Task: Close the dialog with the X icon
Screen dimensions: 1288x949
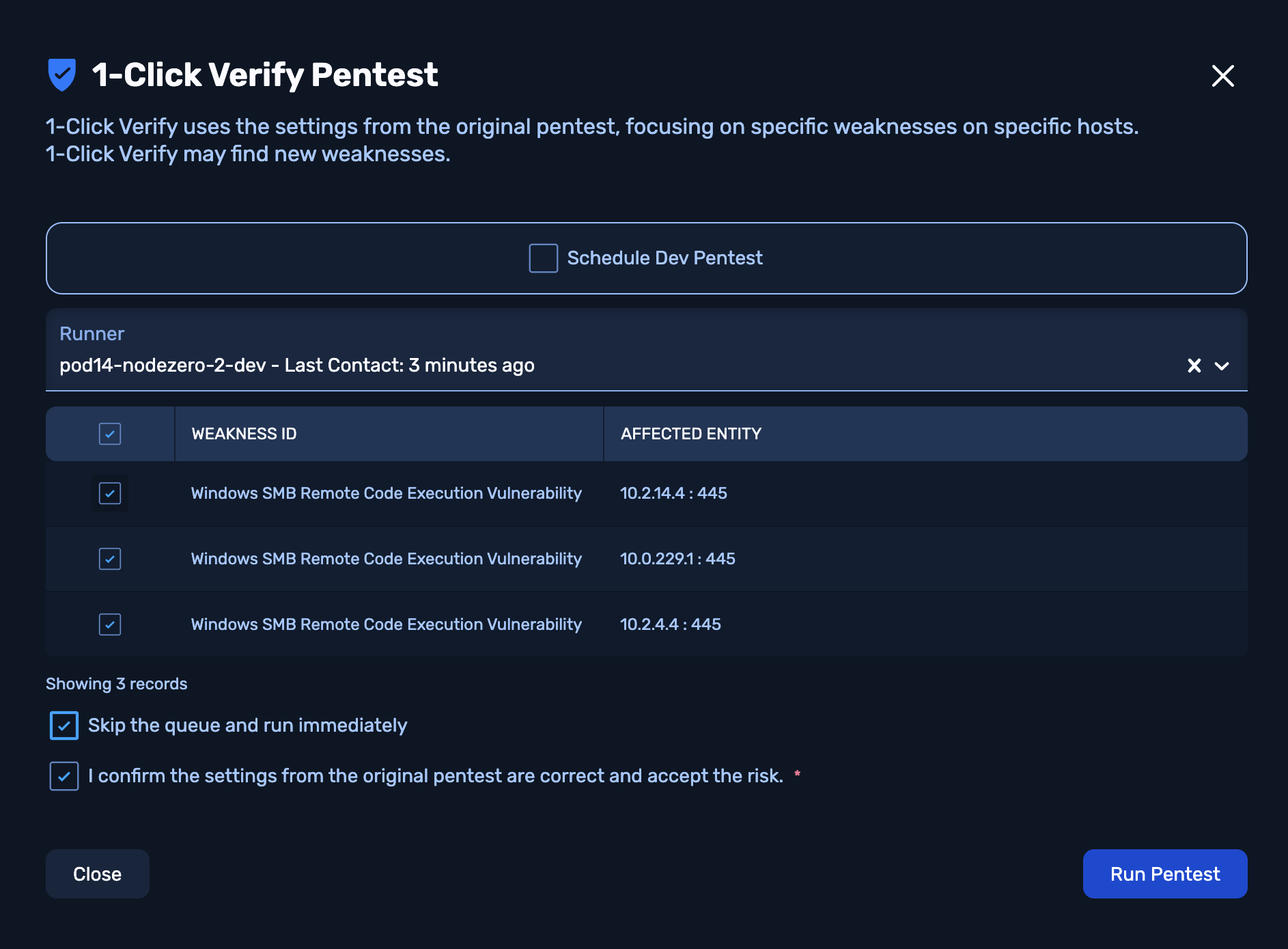Action: (1222, 76)
